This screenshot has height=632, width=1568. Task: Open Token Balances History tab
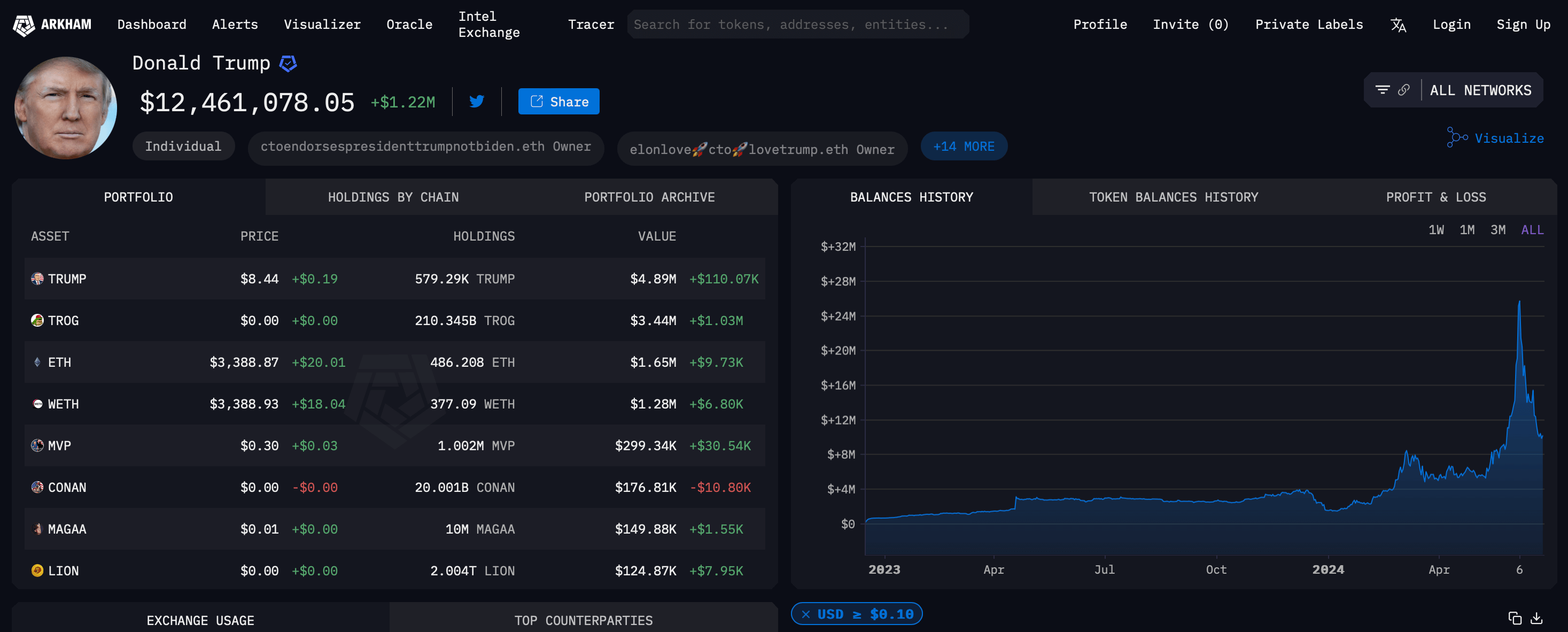[x=1173, y=197]
